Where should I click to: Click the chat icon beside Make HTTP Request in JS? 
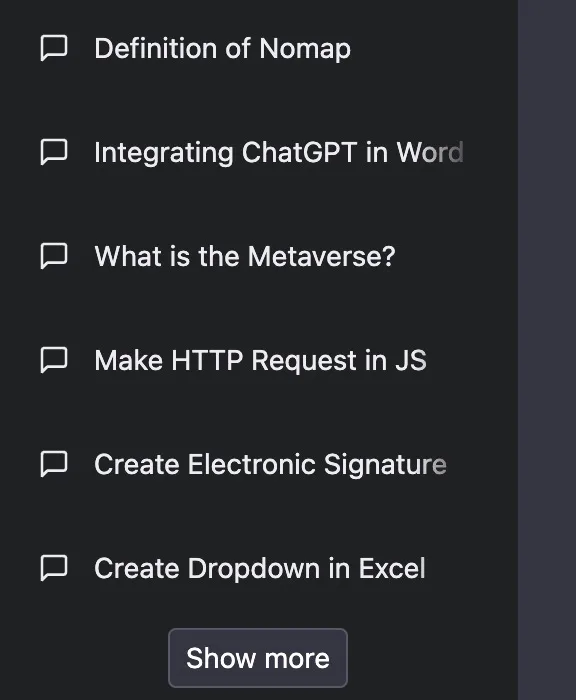[54, 360]
